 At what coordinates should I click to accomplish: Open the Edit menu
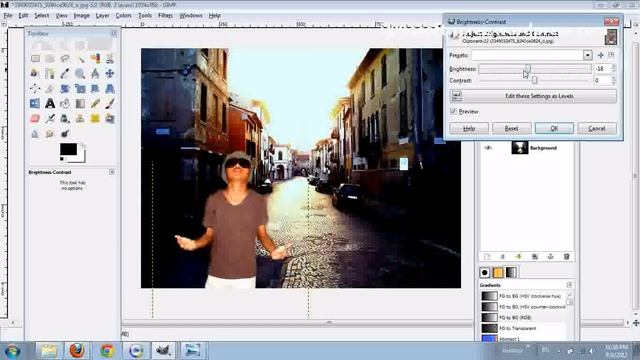coord(23,16)
